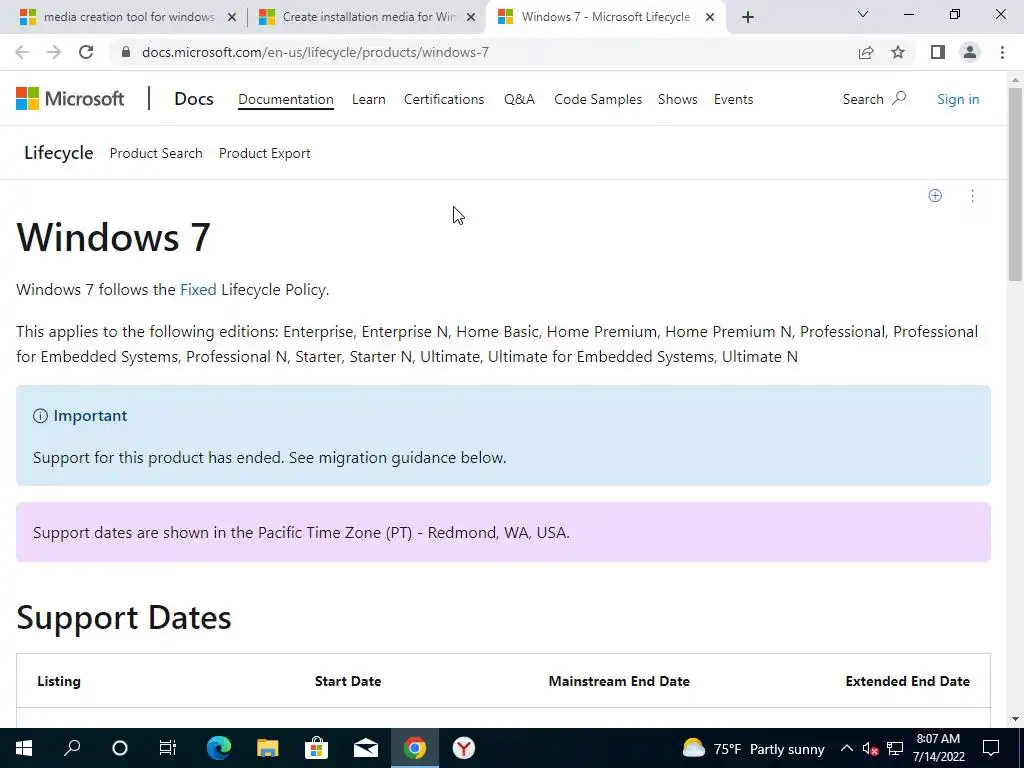Open the Lifecycle section link
1024x768 pixels.
(59, 153)
